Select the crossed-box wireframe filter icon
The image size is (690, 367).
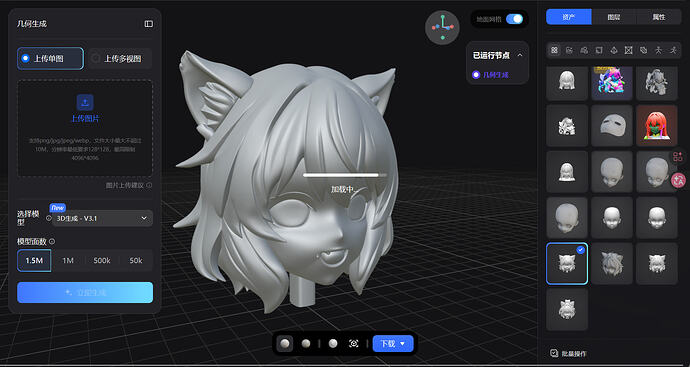[628, 51]
